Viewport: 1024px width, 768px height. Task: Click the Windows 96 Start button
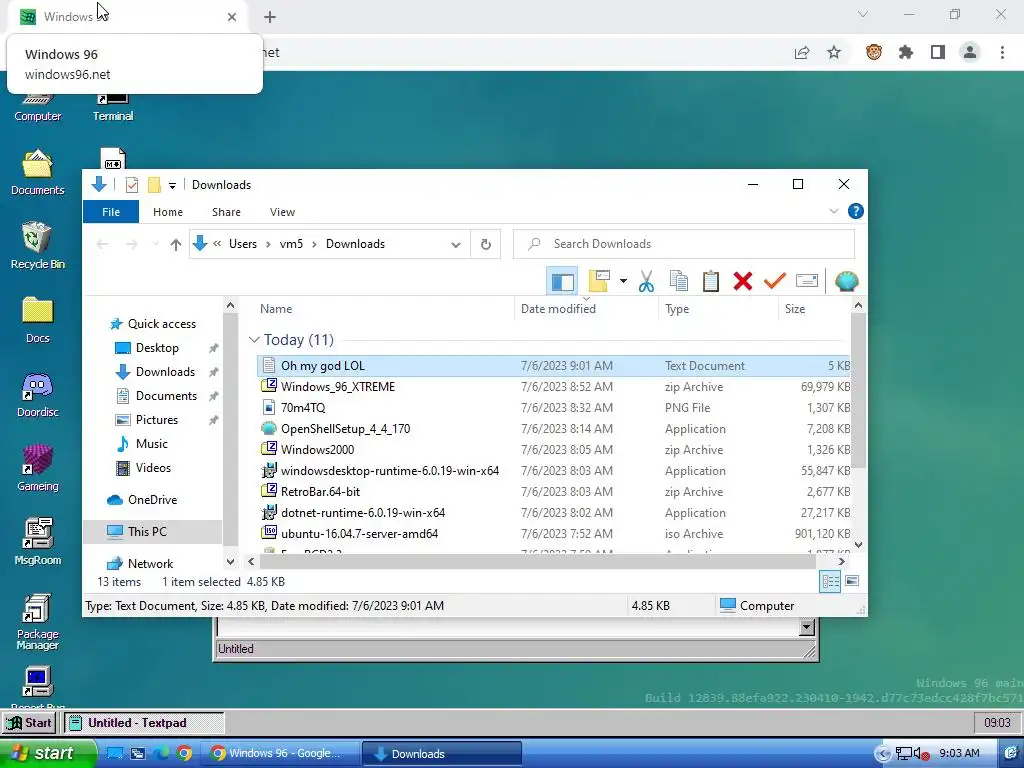pyautogui.click(x=29, y=723)
